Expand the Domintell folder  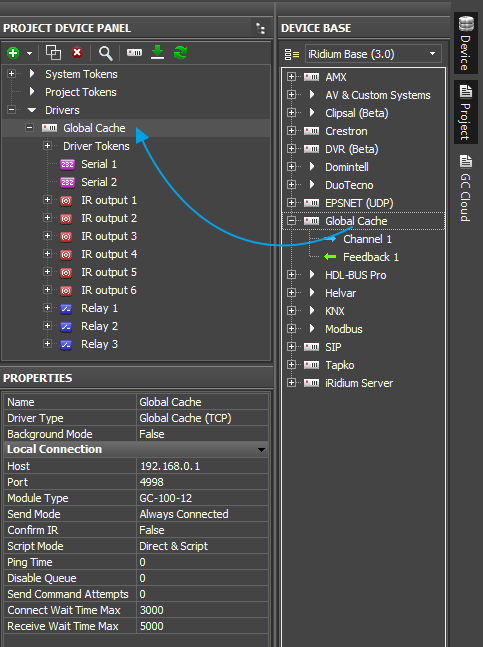(x=292, y=167)
